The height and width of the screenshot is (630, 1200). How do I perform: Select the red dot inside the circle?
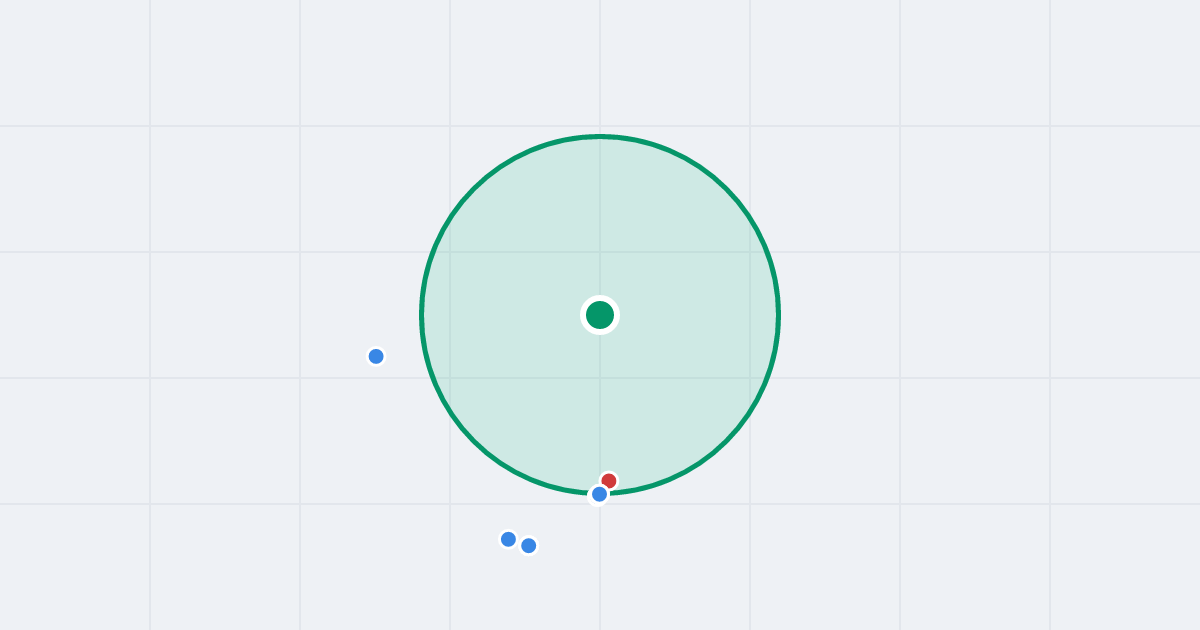609,481
